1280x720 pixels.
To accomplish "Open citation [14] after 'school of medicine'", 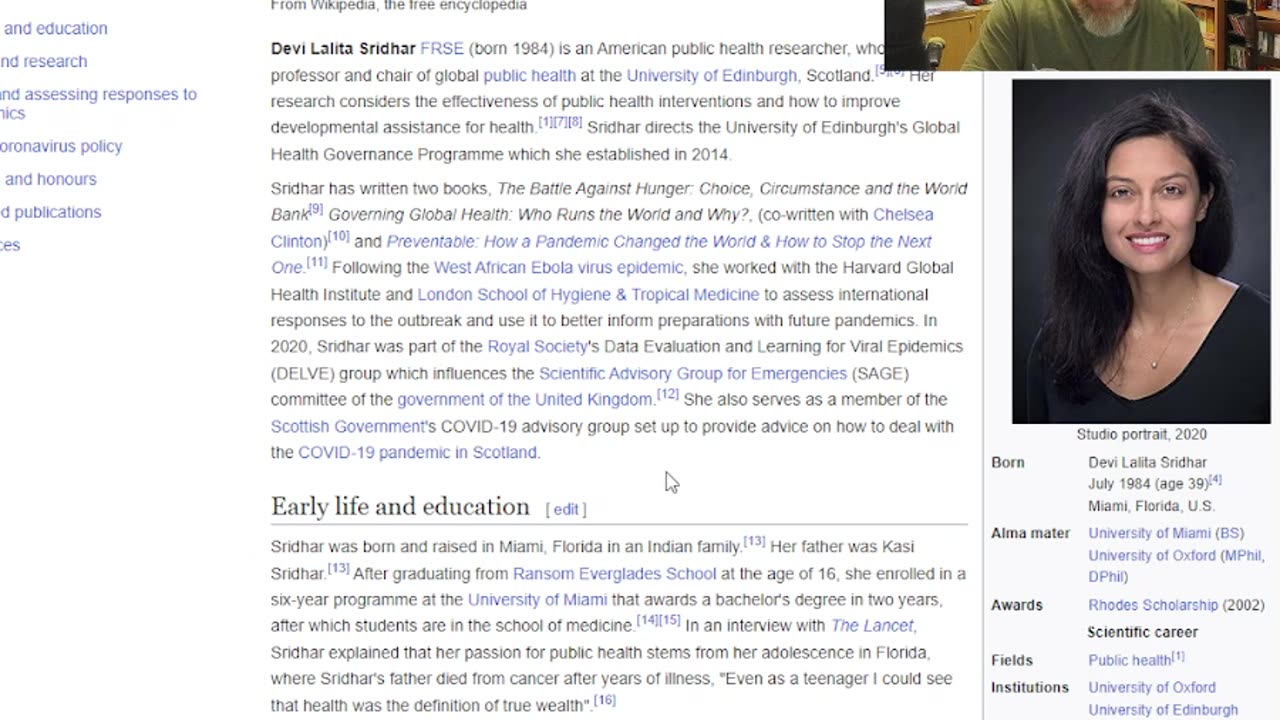I will pos(648,621).
